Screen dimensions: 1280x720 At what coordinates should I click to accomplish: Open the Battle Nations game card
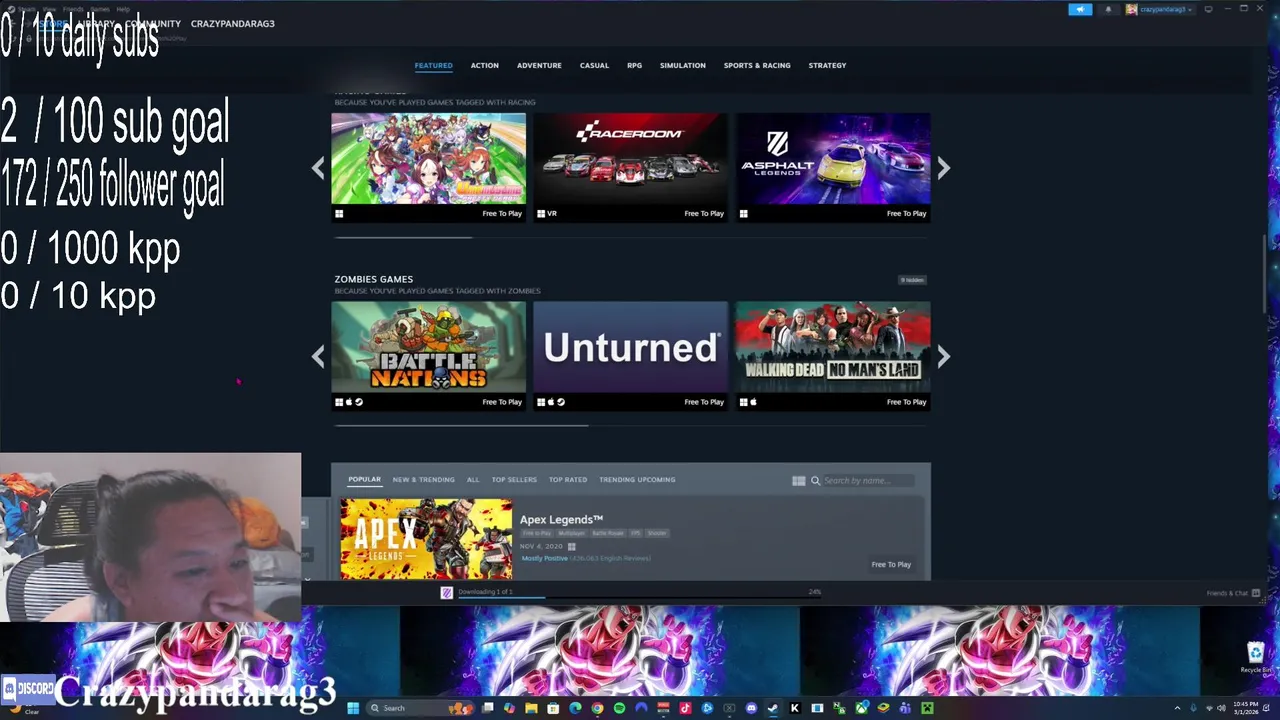point(428,356)
